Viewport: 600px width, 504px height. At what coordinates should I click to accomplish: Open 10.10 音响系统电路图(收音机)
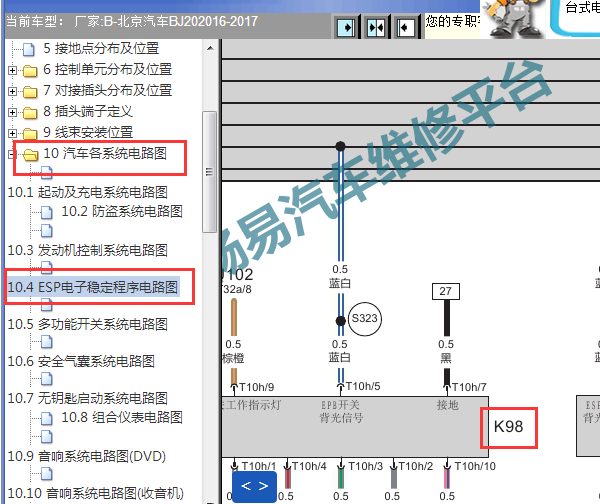click(x=96, y=494)
